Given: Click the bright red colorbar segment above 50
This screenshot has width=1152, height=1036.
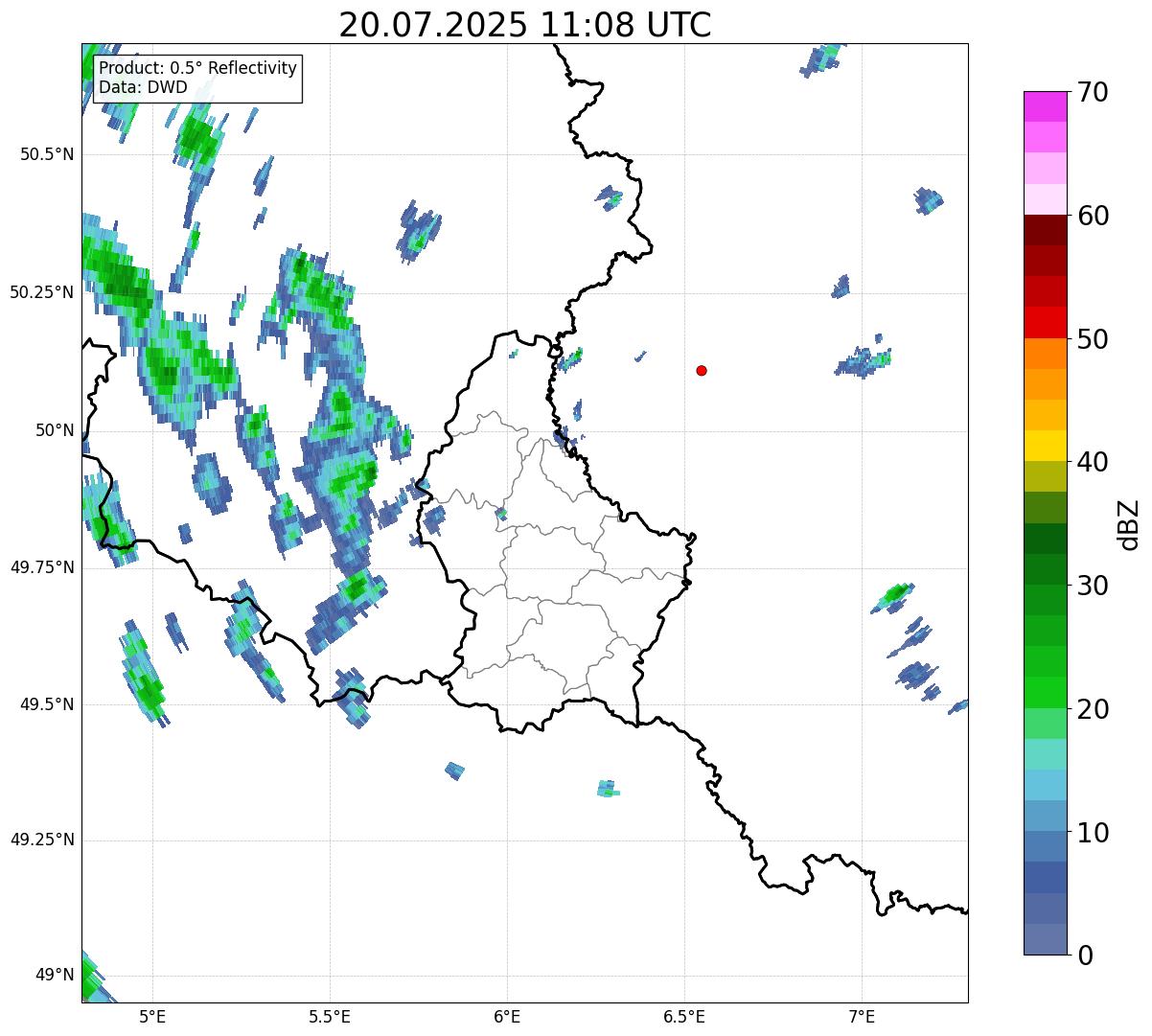Looking at the screenshot, I should [1045, 323].
